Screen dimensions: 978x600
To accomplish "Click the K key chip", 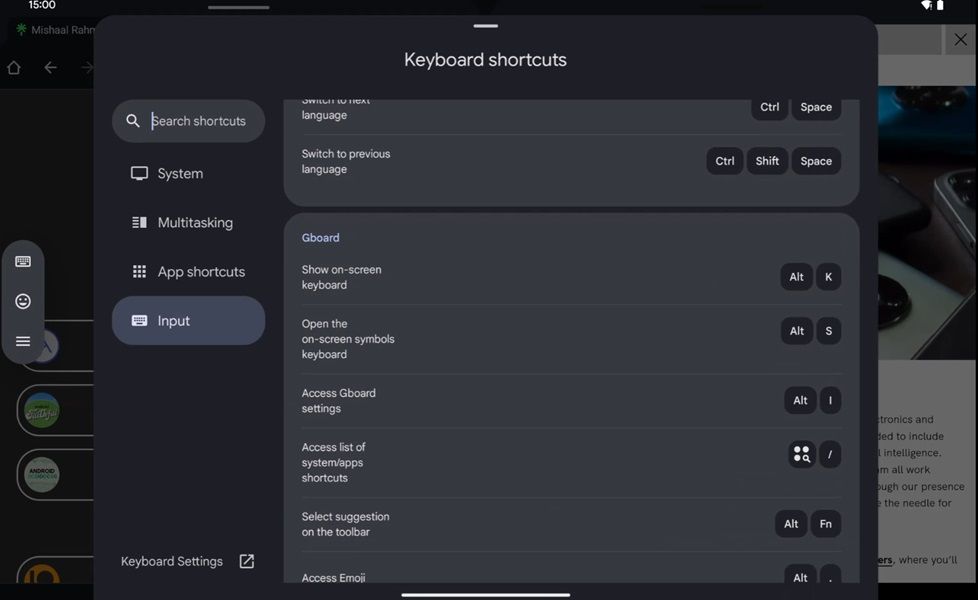I will pos(828,277).
